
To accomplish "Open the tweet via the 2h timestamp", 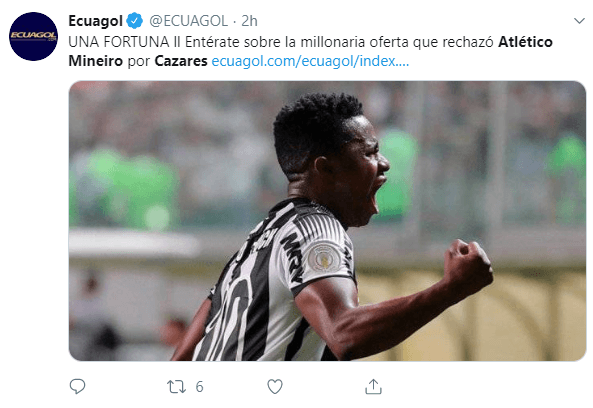I will point(250,21).
